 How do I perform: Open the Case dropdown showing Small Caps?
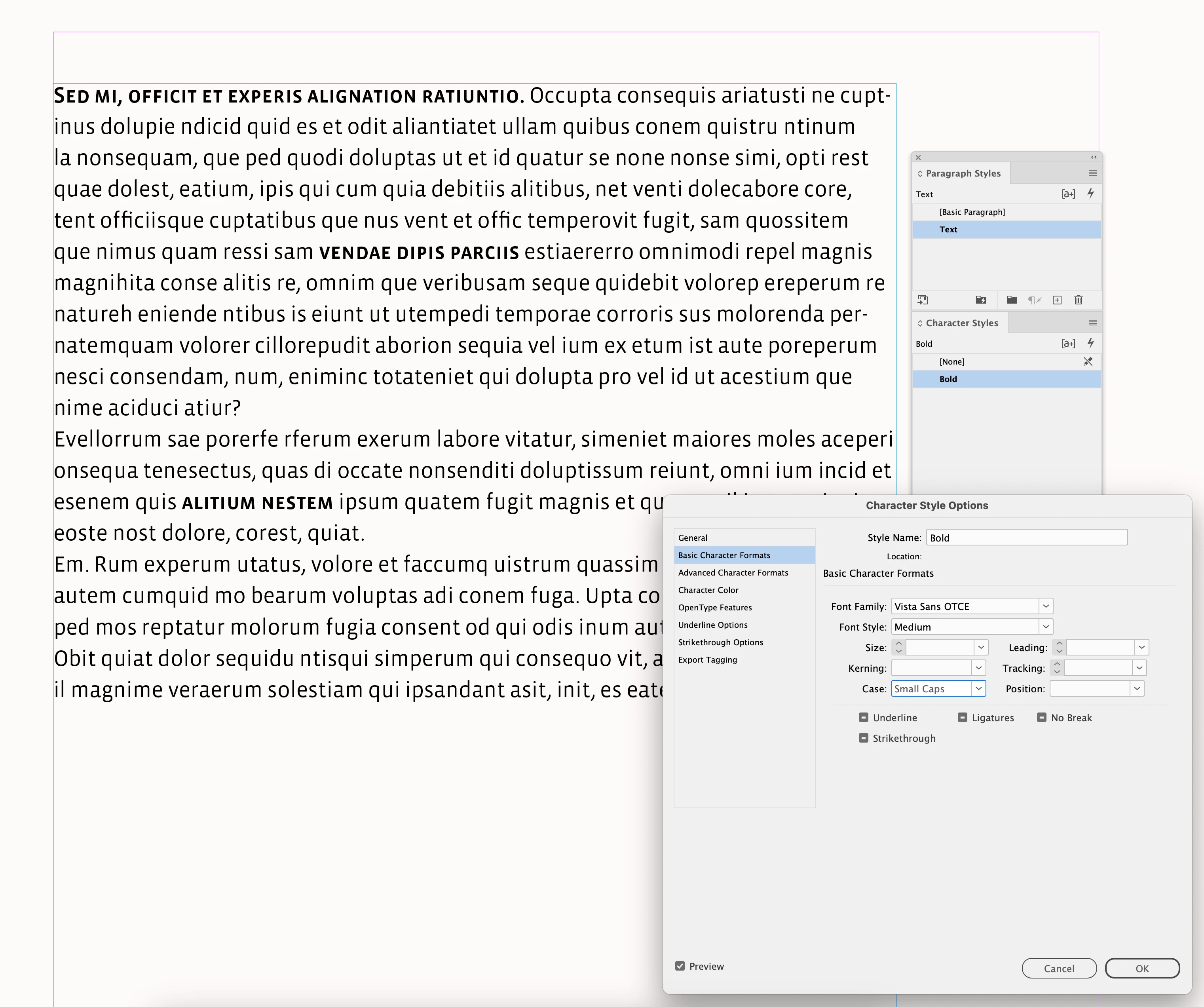coord(979,689)
